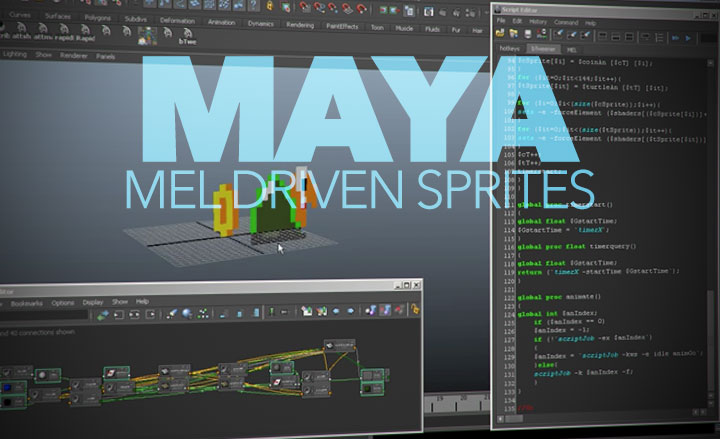Switch to the hotkeys script tab
The image size is (720, 439).
(510, 48)
